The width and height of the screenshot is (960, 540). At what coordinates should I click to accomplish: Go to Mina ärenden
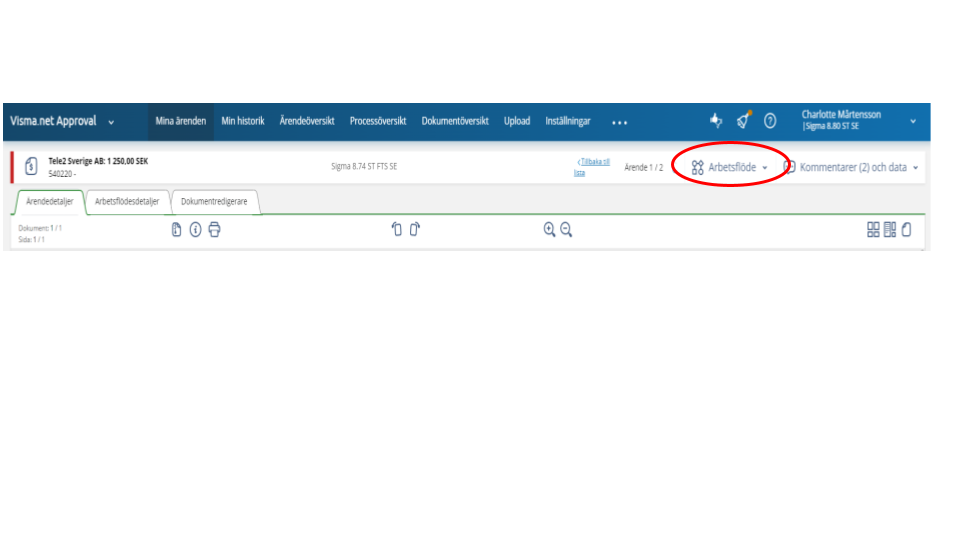click(181, 121)
